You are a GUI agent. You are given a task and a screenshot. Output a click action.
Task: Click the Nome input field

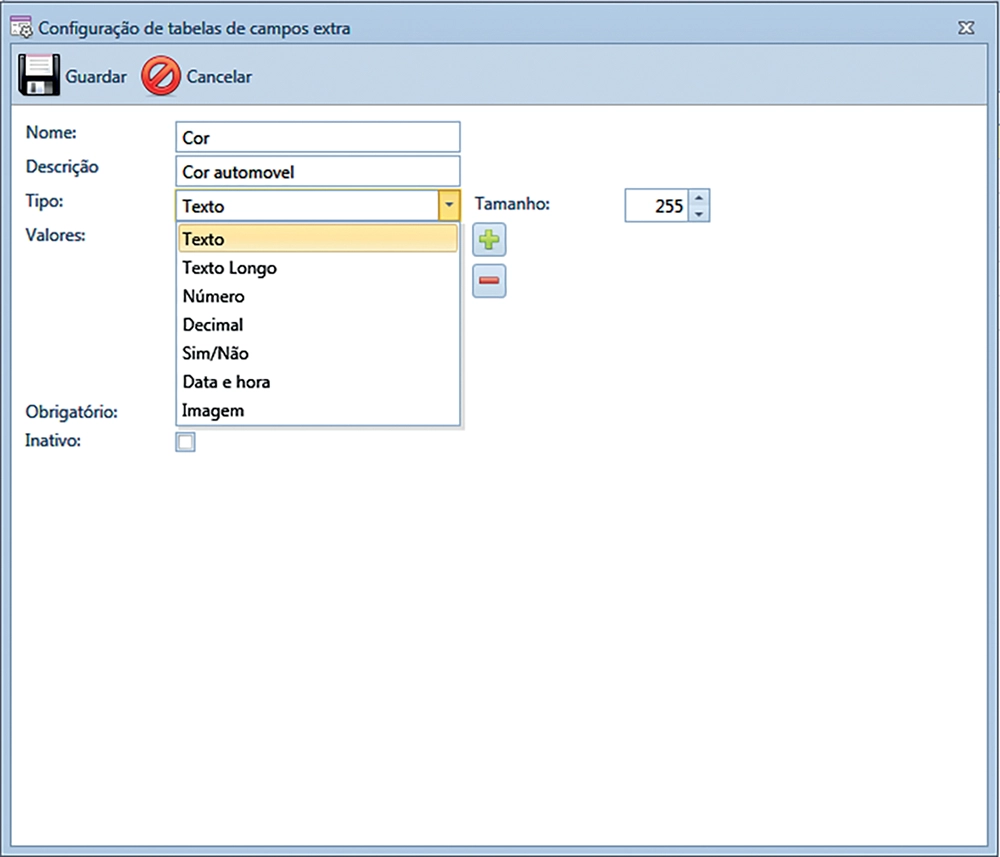[317, 138]
